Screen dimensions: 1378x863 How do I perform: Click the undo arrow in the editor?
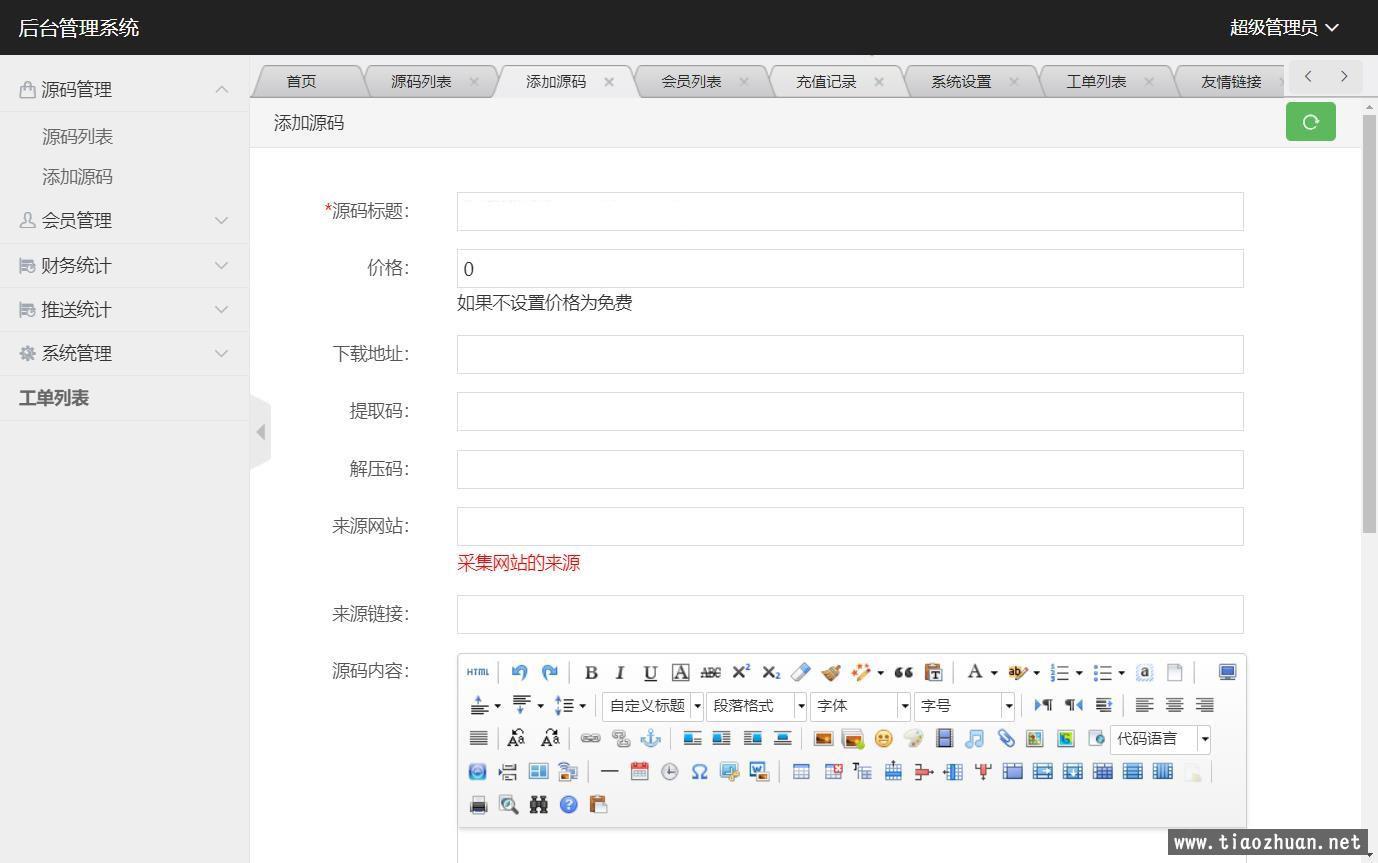pyautogui.click(x=519, y=673)
